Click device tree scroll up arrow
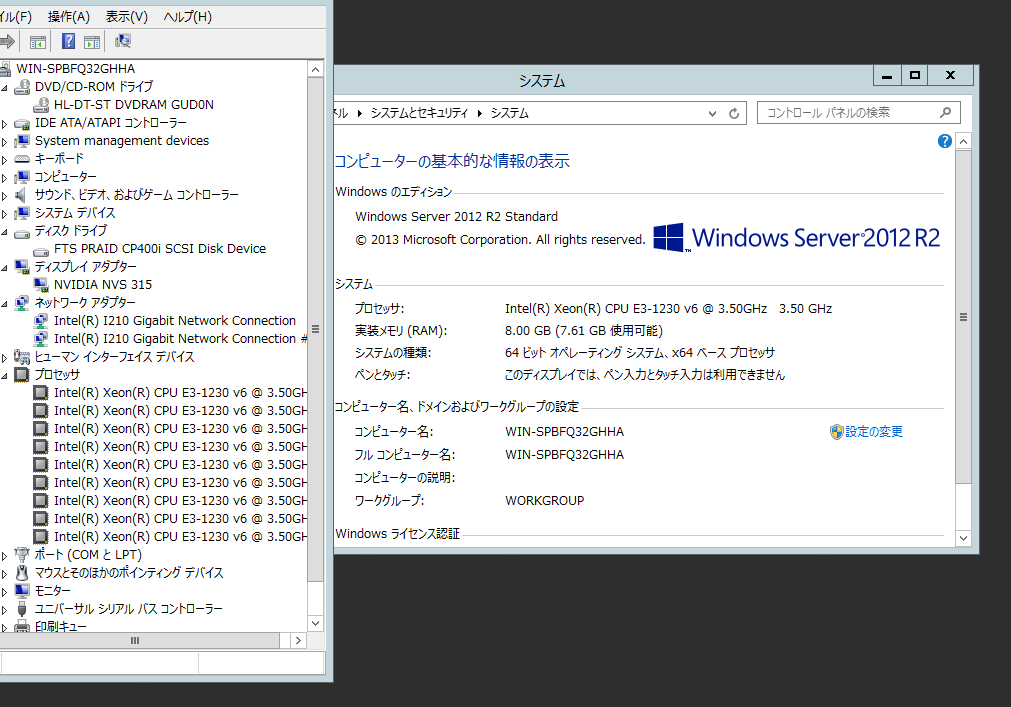The width and height of the screenshot is (1011, 707). click(x=315, y=70)
